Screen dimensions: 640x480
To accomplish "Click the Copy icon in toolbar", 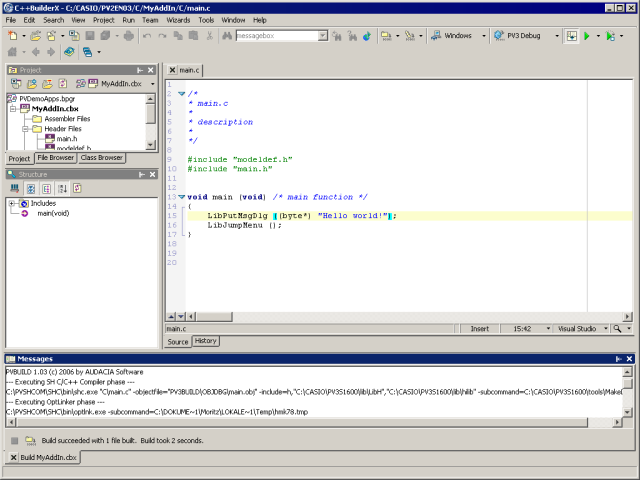I will [178, 36].
